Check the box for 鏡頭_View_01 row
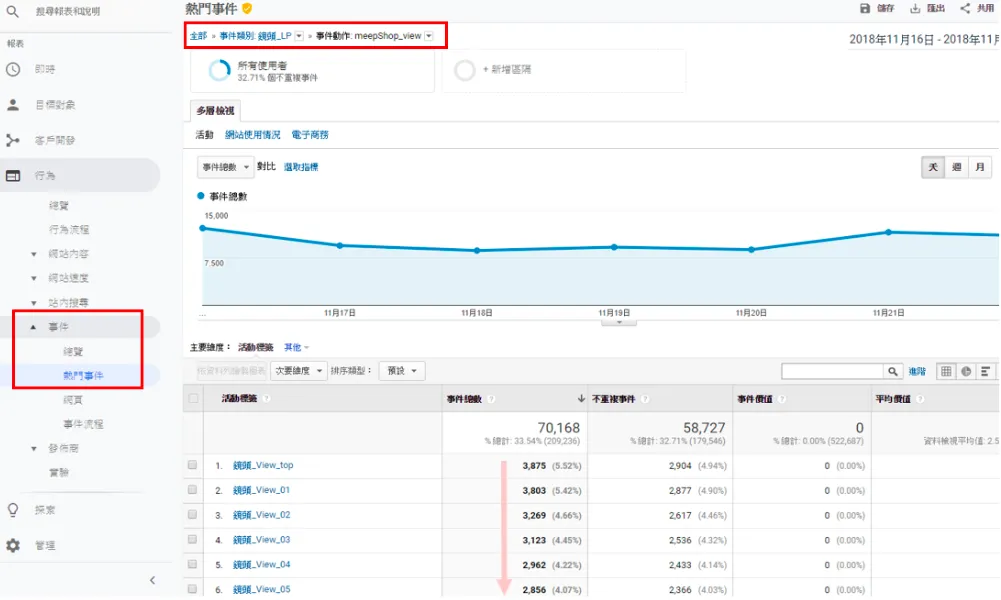 click(192, 490)
